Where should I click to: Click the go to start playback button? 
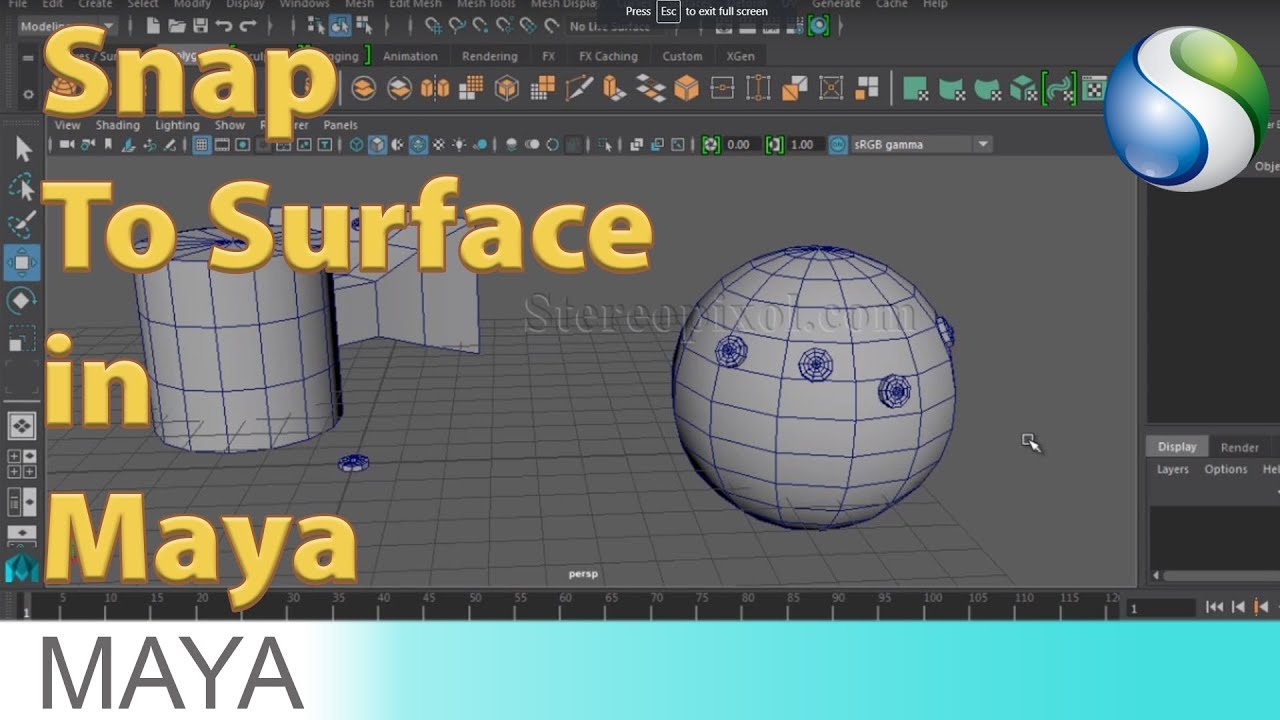coord(1215,607)
